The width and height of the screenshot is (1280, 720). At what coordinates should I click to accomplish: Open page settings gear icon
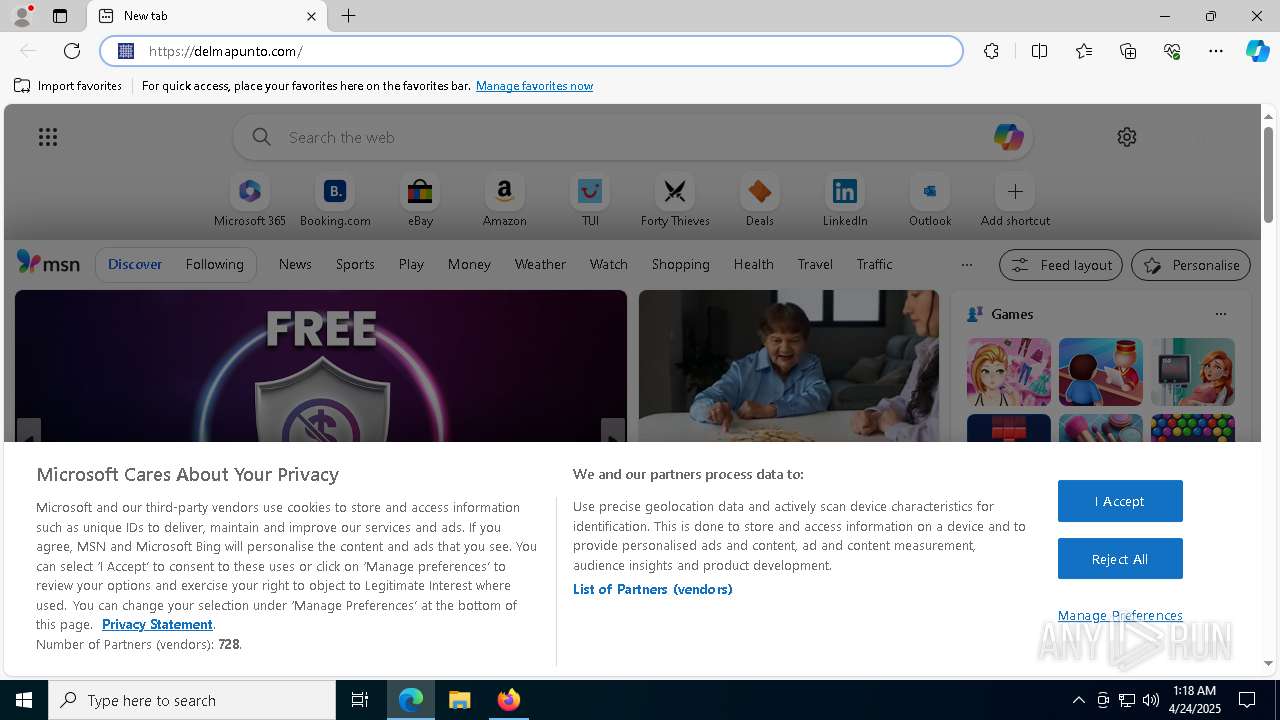[x=1127, y=137]
